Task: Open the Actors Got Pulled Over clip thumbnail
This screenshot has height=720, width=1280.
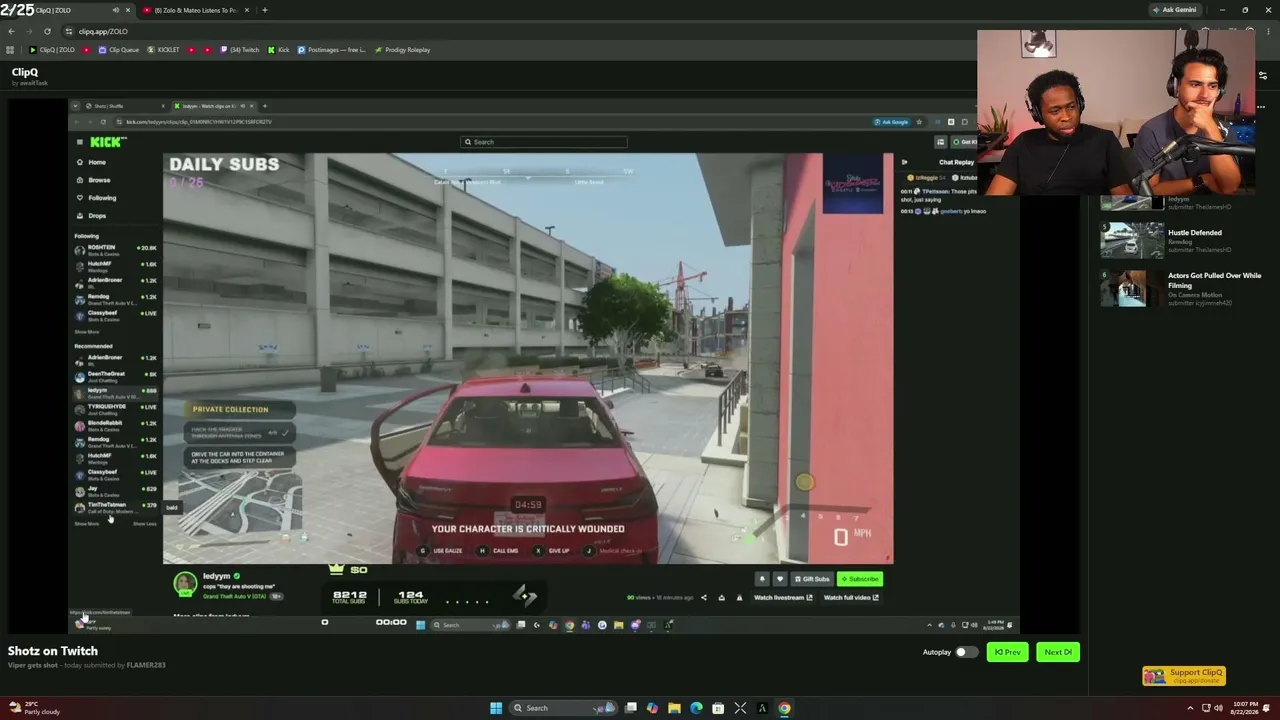Action: (1132, 288)
